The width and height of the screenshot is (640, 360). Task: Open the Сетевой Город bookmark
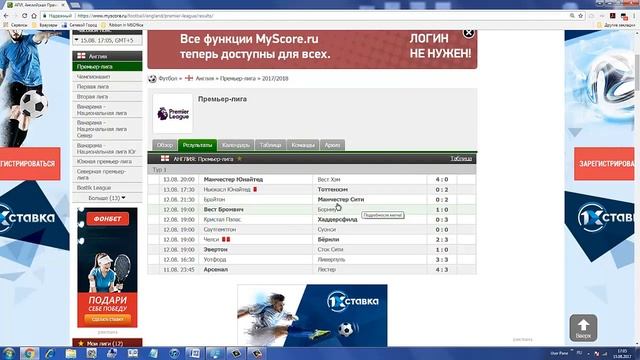[80, 25]
